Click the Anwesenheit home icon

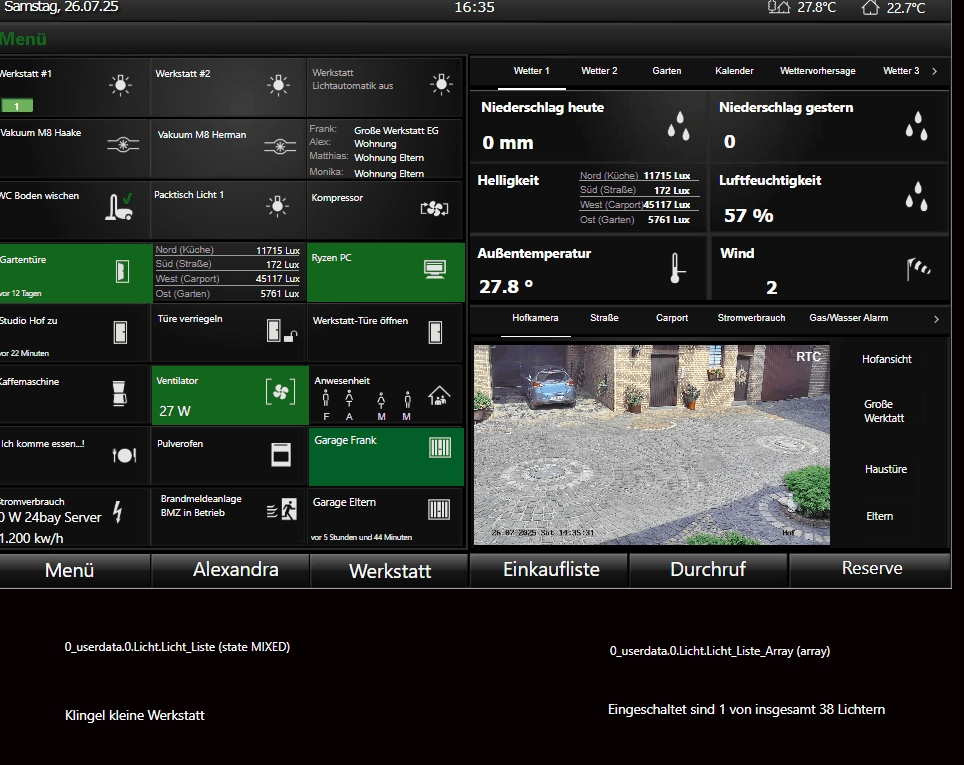[x=439, y=395]
